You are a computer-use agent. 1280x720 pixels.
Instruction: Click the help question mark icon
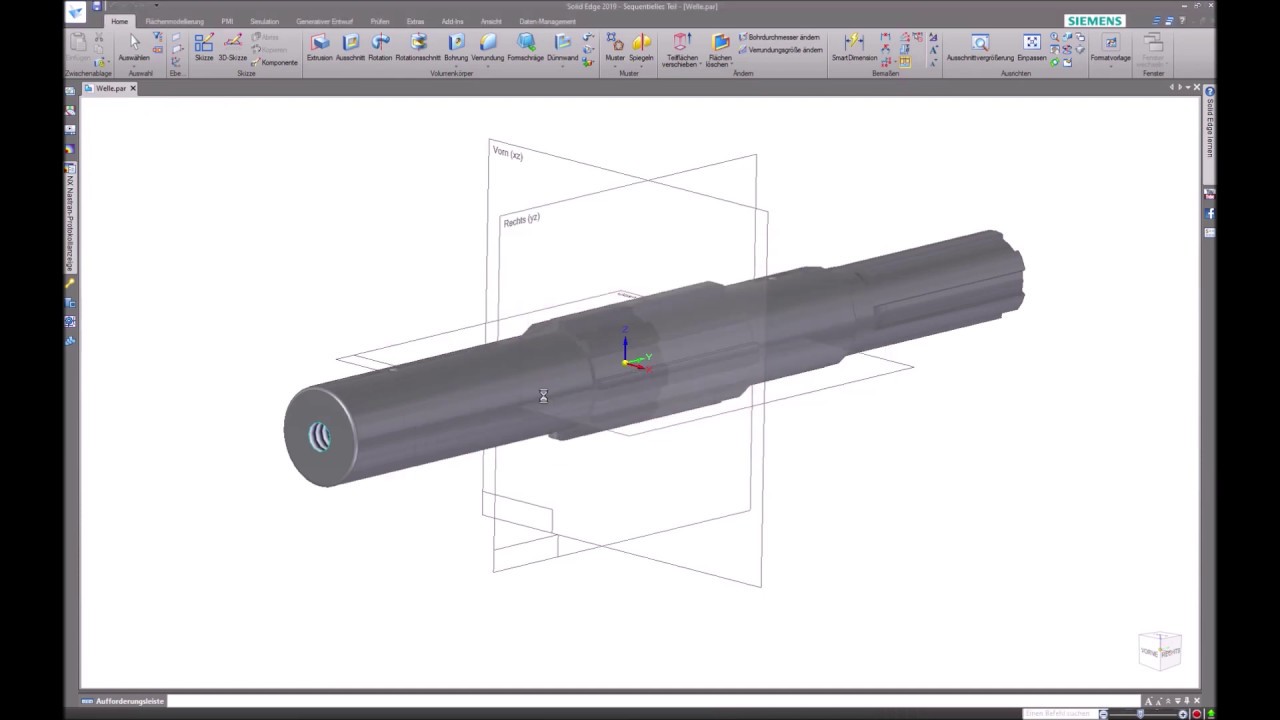(1182, 20)
